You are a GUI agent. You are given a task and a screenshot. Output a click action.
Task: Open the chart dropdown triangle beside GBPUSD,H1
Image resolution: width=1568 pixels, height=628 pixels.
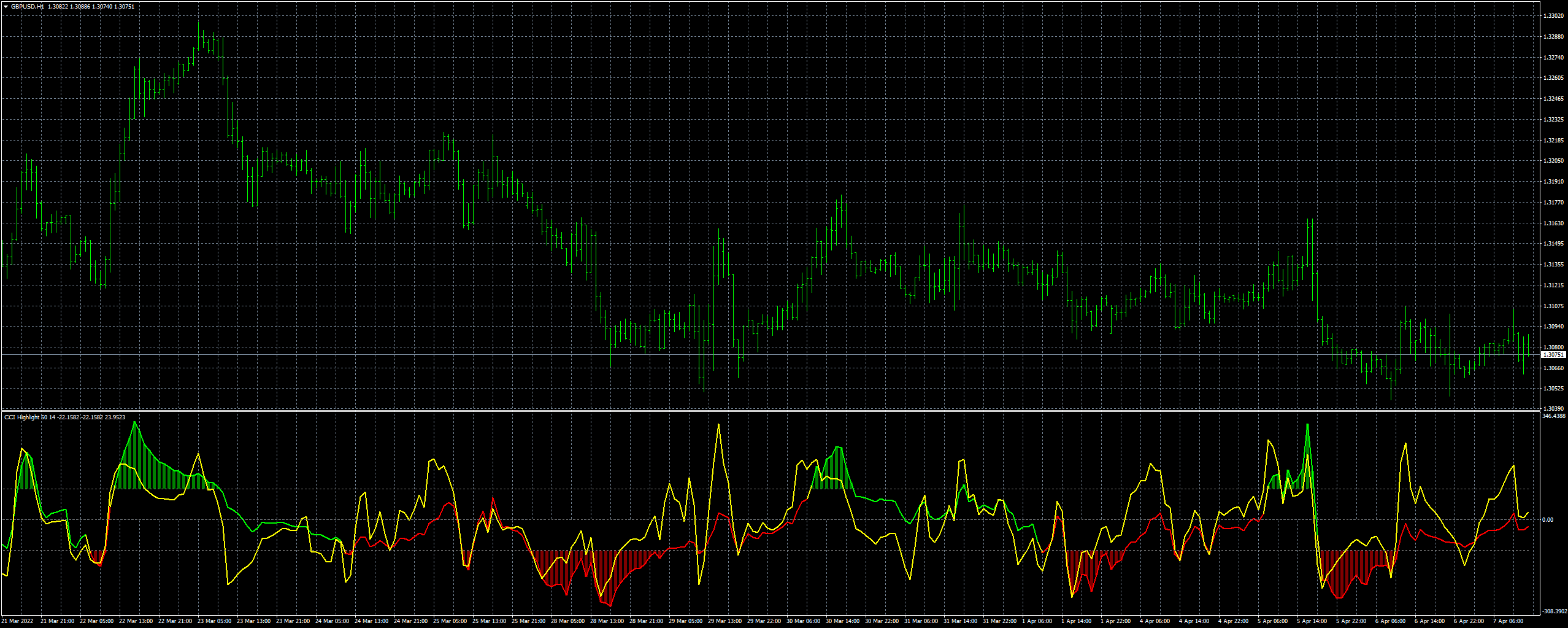click(6, 6)
